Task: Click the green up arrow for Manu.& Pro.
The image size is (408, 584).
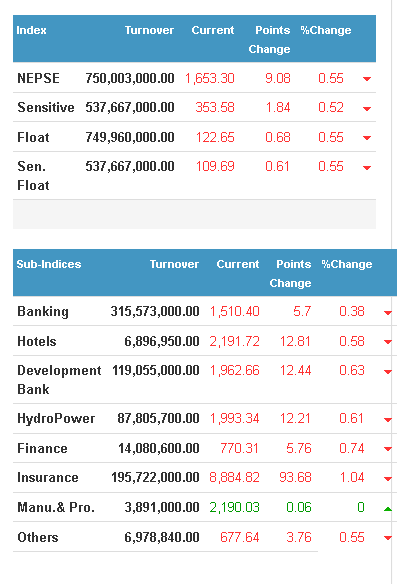Action: pyautogui.click(x=388, y=508)
